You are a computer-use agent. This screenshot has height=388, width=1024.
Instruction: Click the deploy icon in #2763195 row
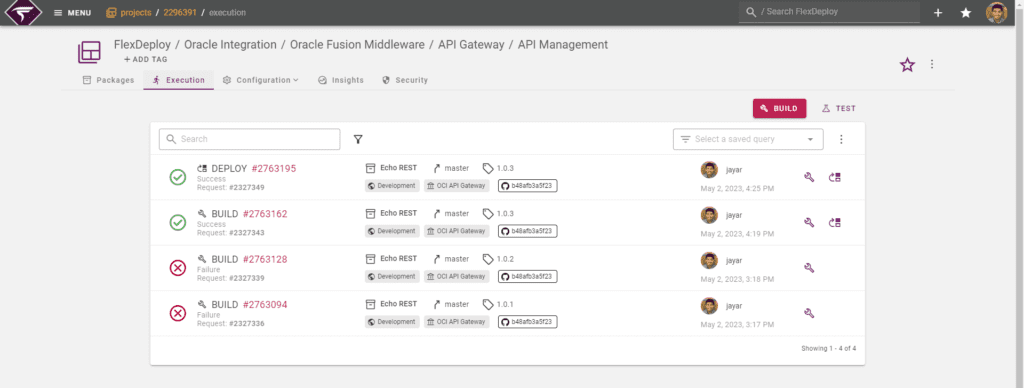[835, 177]
